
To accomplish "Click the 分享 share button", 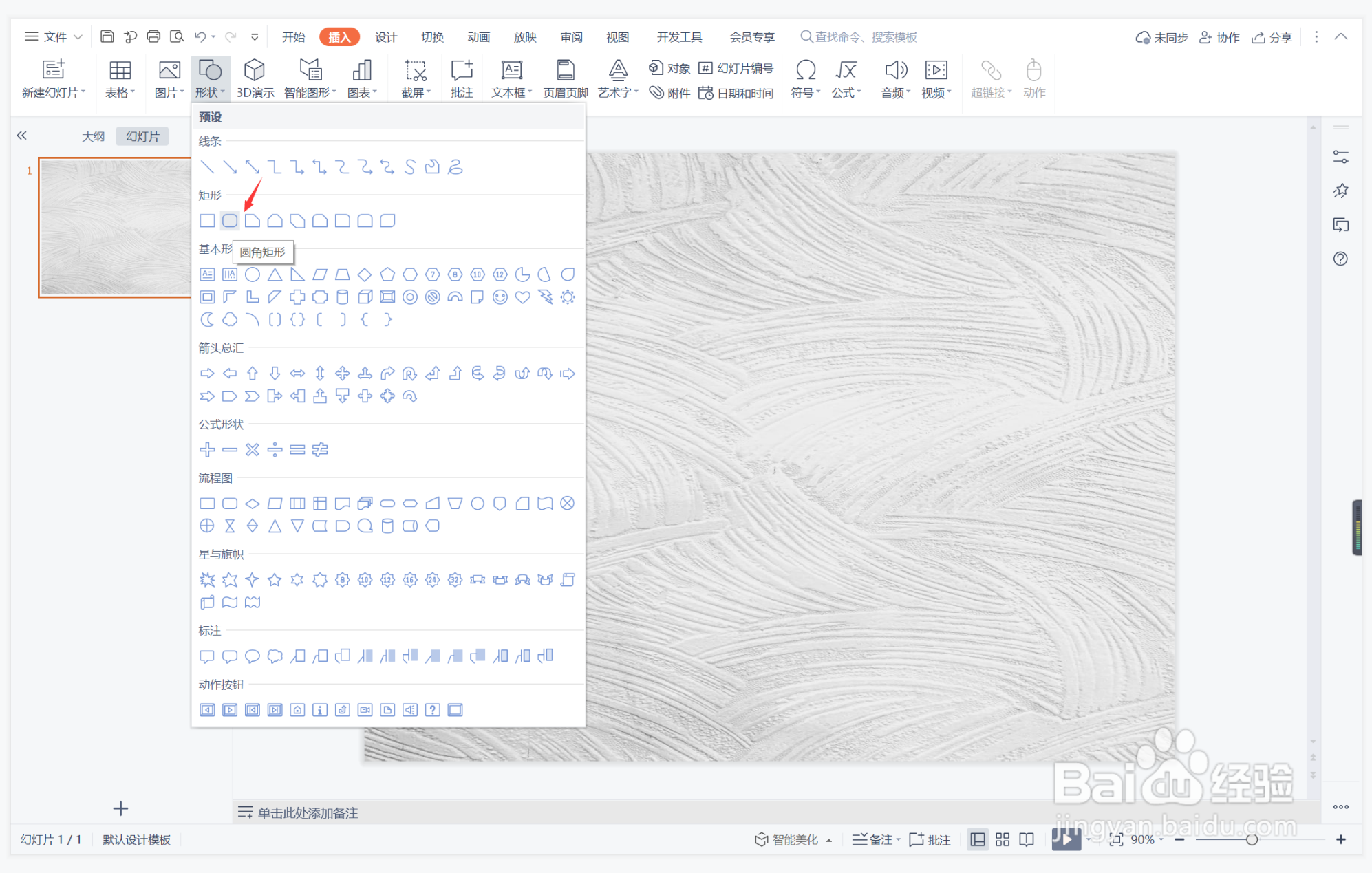I will 1272,37.
